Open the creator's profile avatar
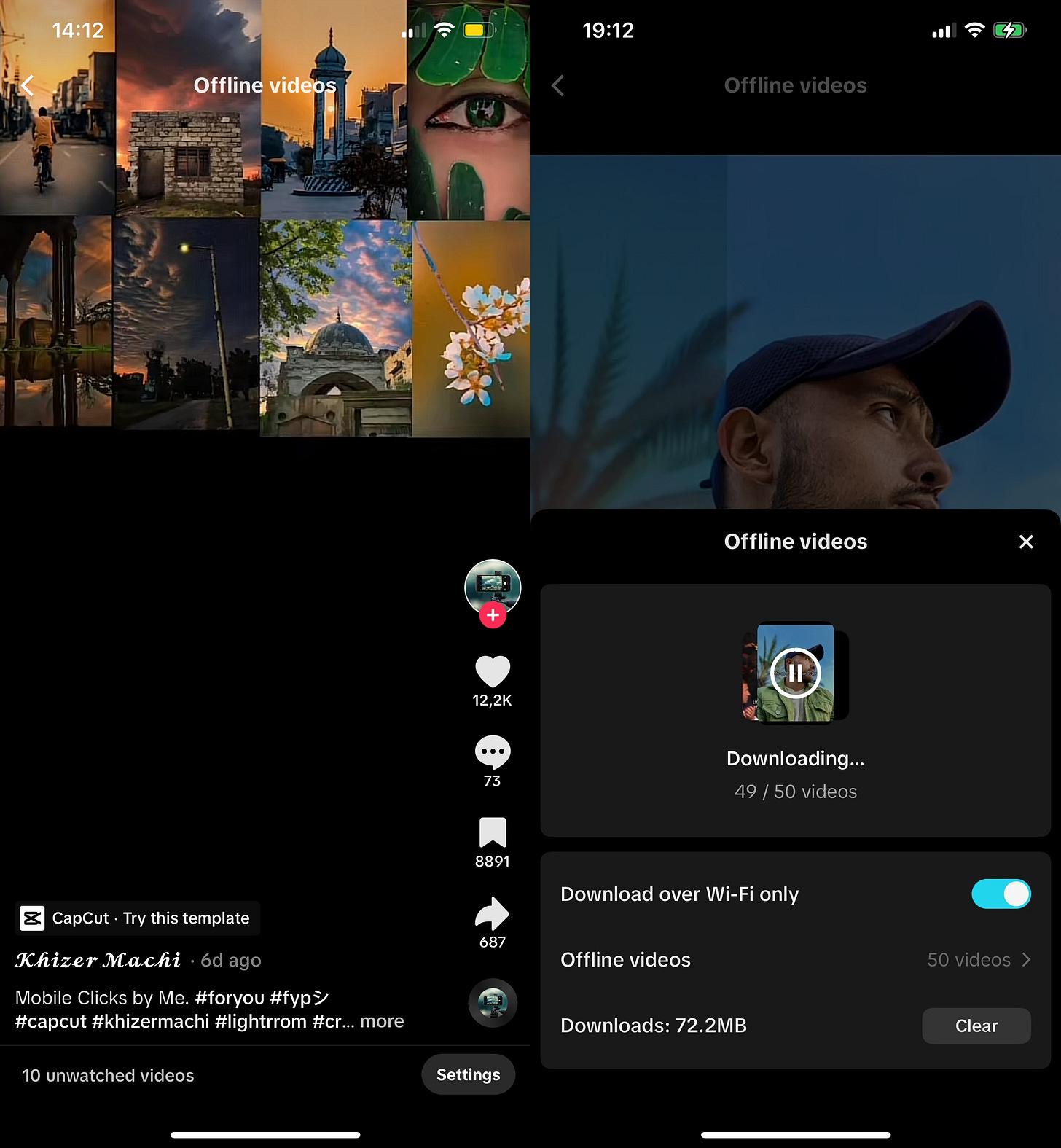 tap(493, 587)
